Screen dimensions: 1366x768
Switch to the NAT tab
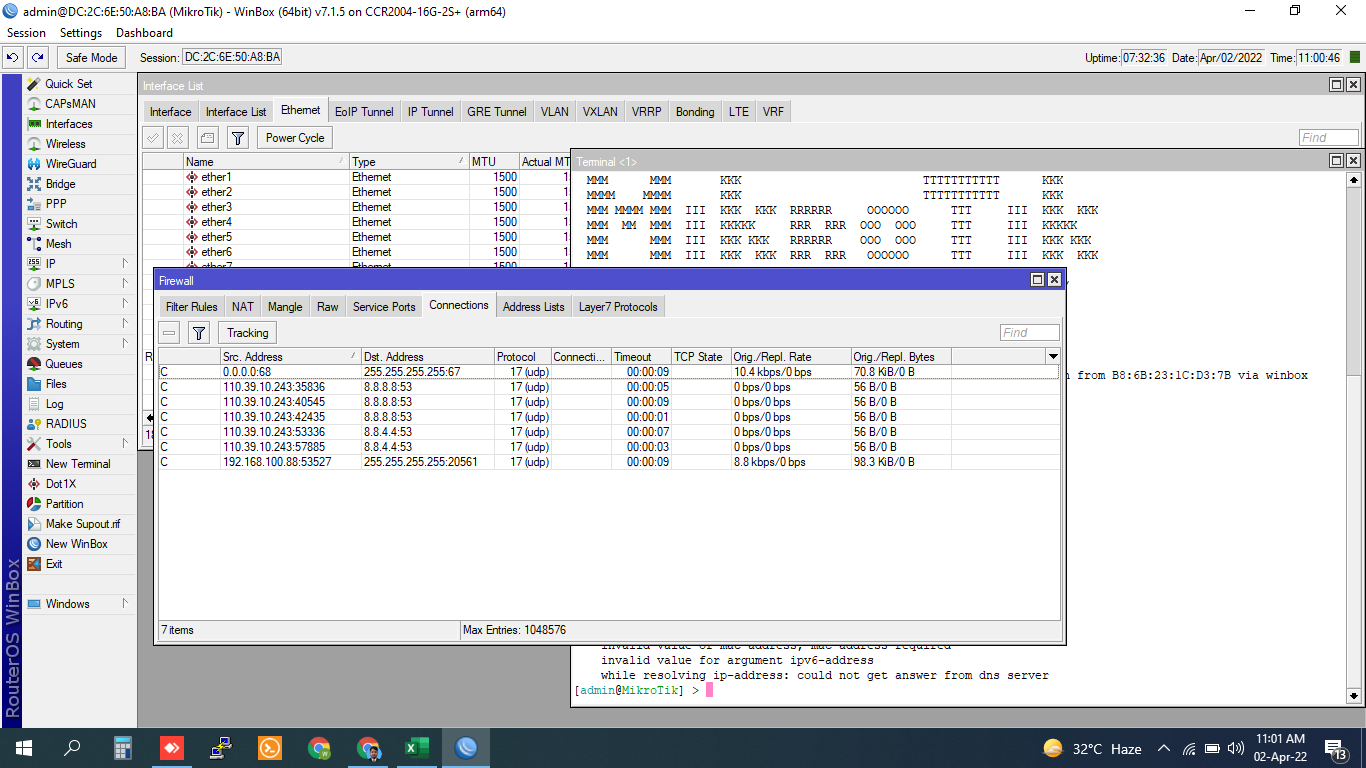click(x=243, y=307)
